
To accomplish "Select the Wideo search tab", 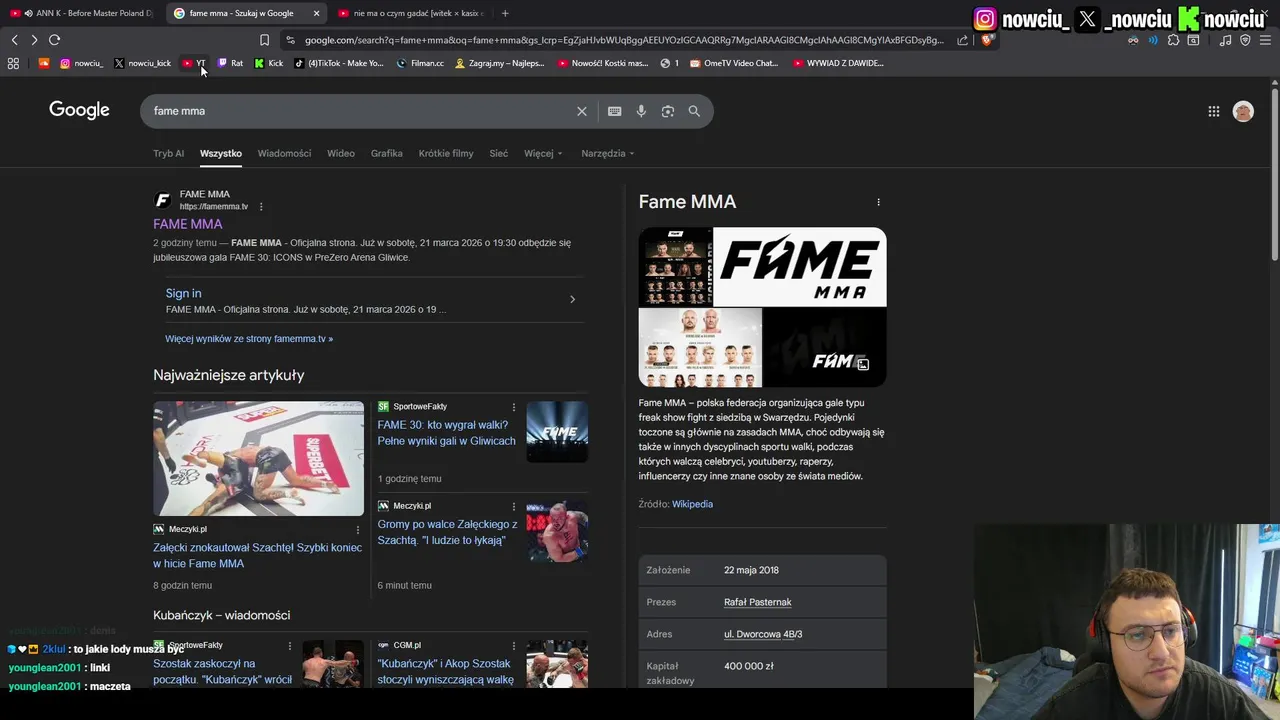I will click(x=341, y=153).
